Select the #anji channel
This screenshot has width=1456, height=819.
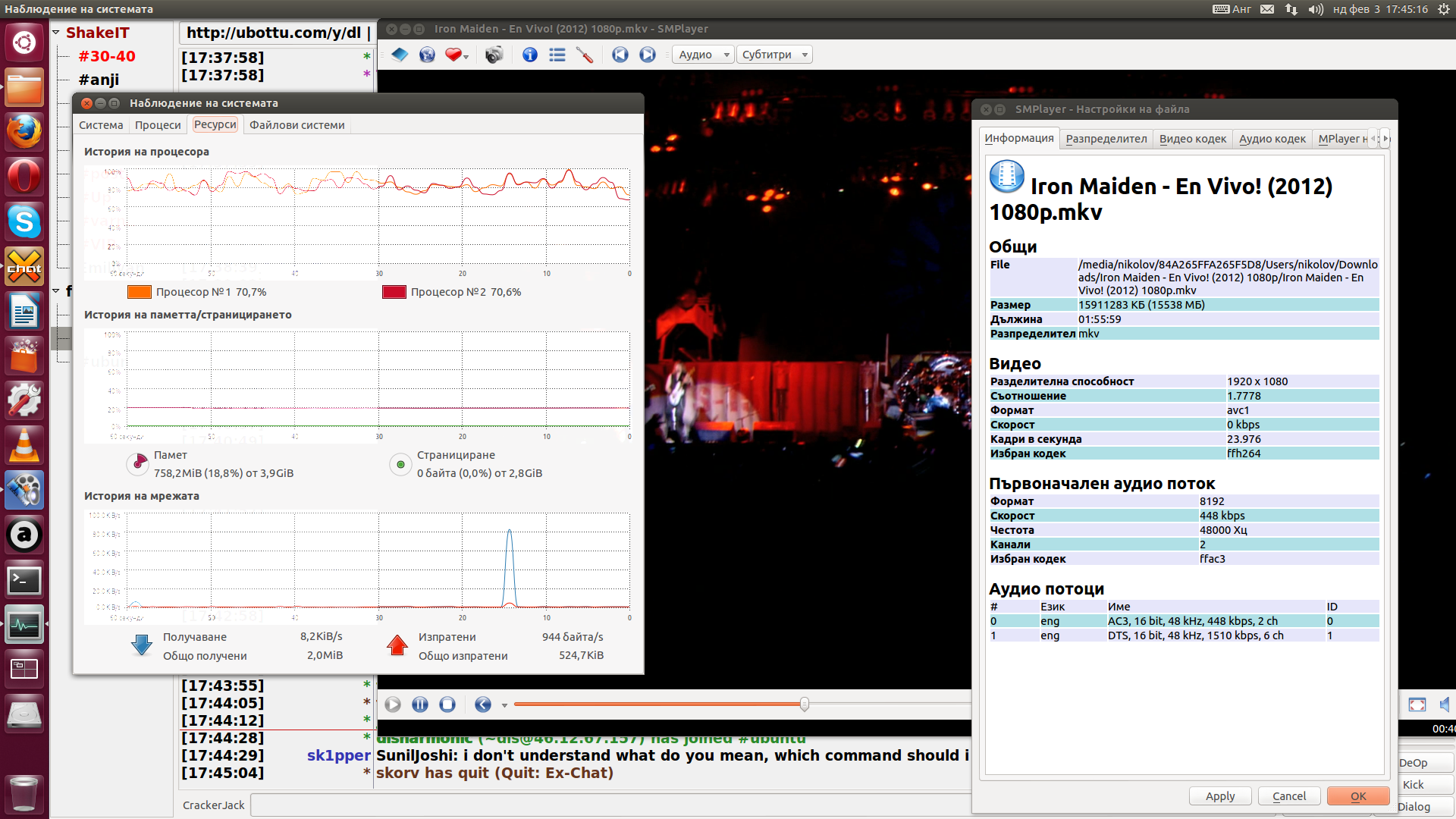99,80
